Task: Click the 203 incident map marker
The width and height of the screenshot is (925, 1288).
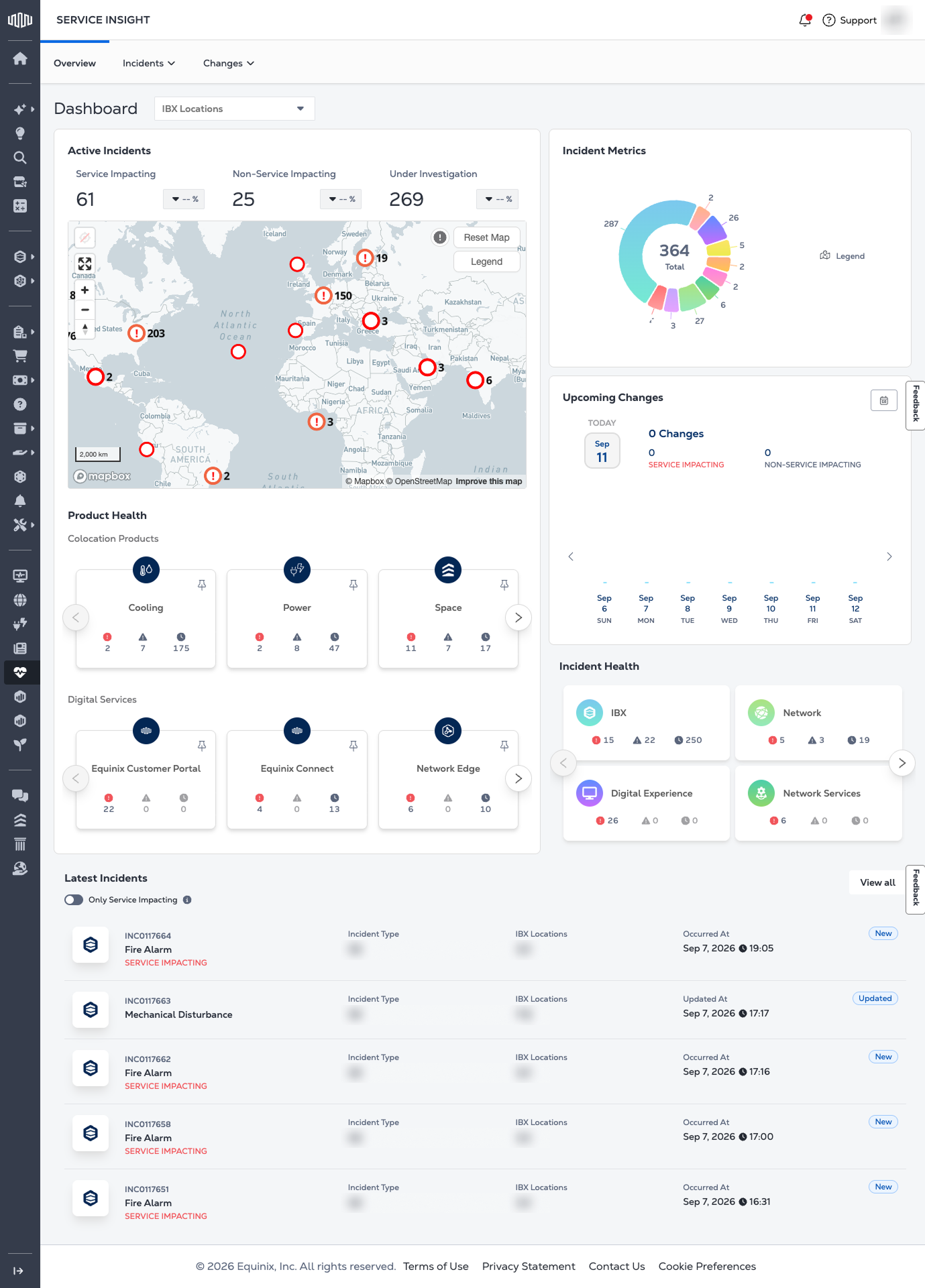Action: click(137, 333)
